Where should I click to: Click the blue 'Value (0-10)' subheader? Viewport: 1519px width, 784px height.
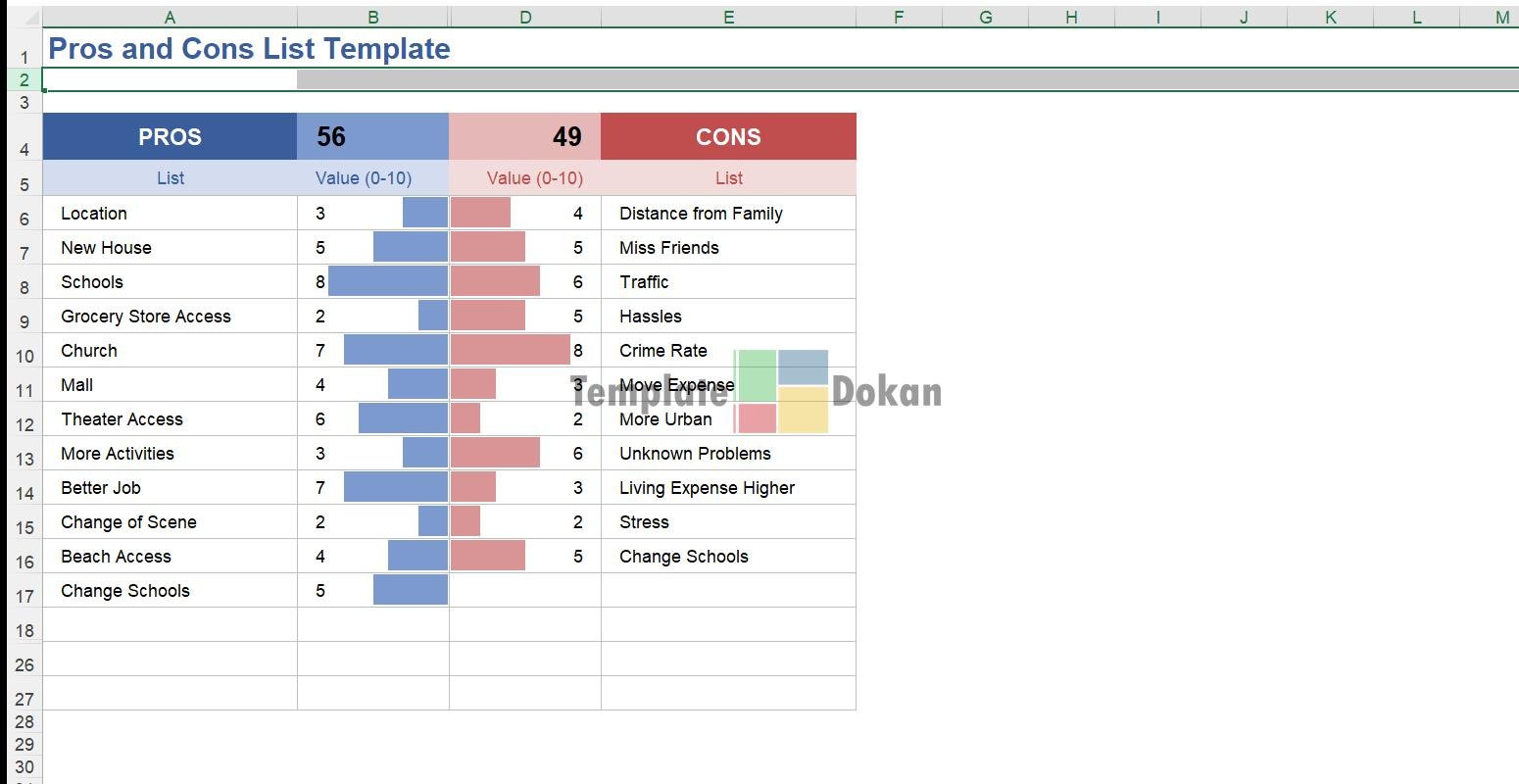click(364, 178)
